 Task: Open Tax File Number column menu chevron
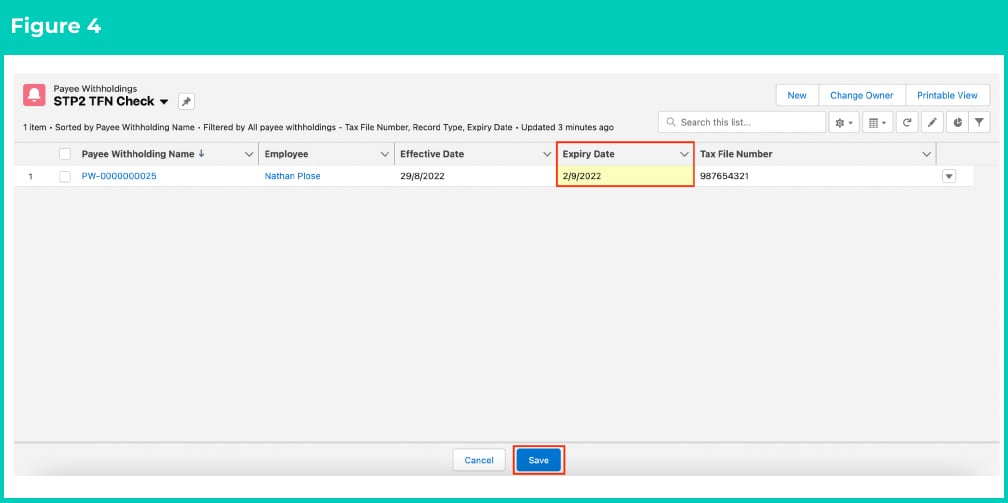[926, 154]
